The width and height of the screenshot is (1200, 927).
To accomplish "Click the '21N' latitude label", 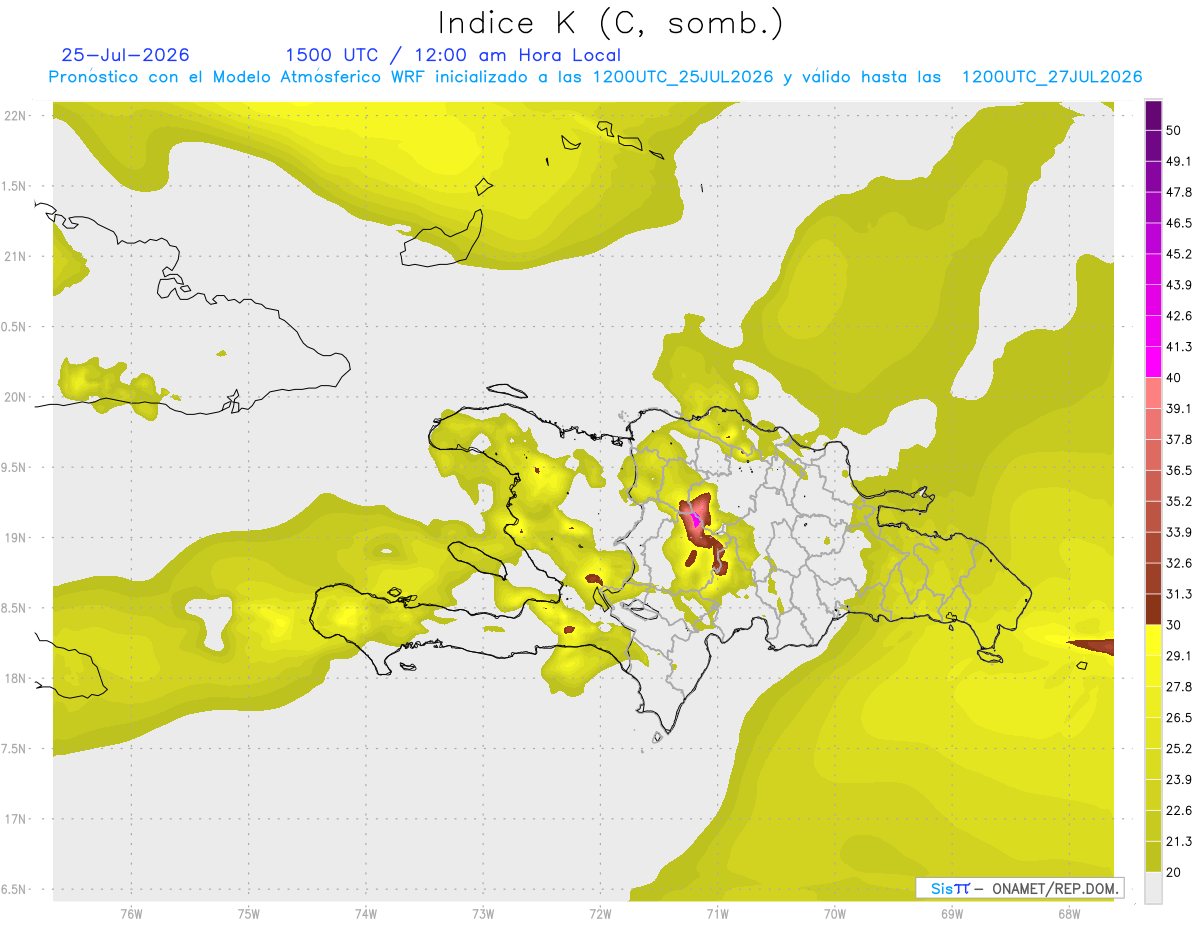I will pyautogui.click(x=16, y=256).
